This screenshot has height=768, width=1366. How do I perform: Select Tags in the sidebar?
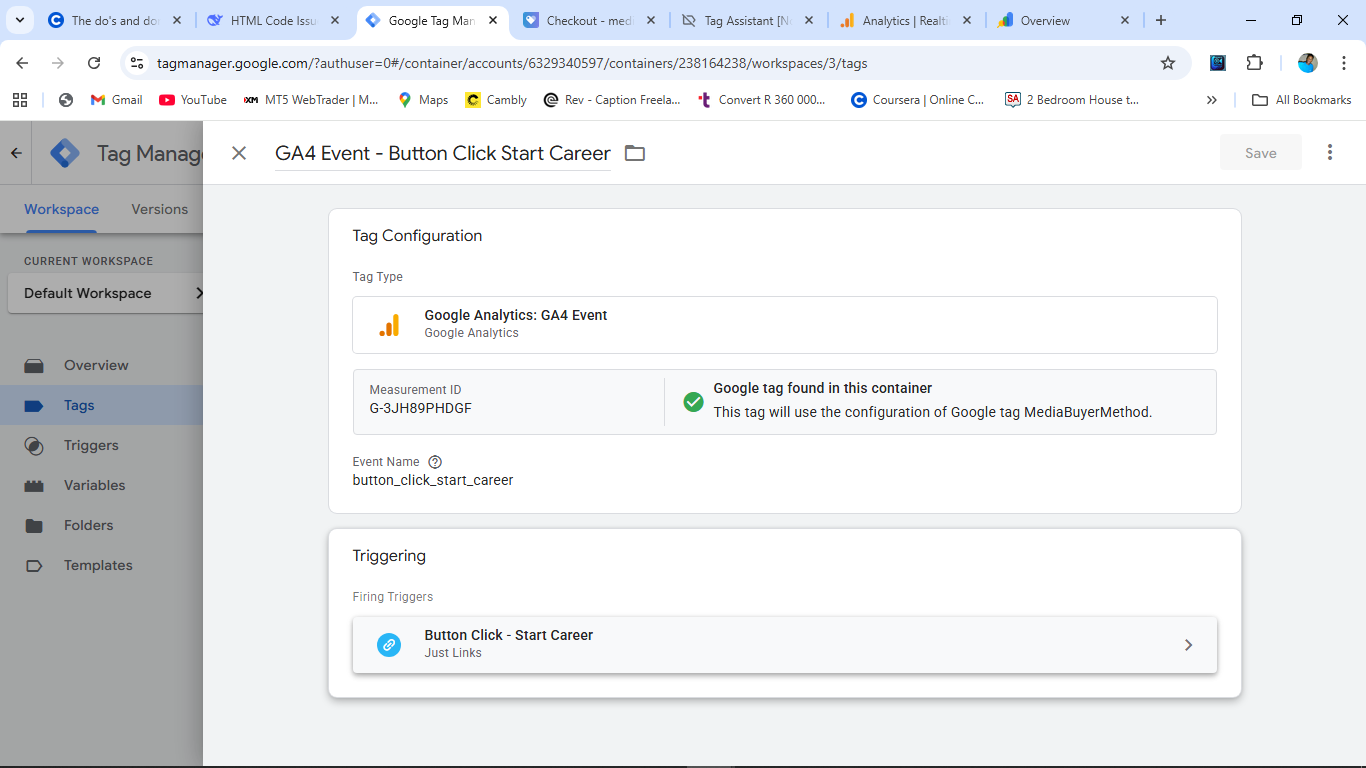tap(79, 405)
